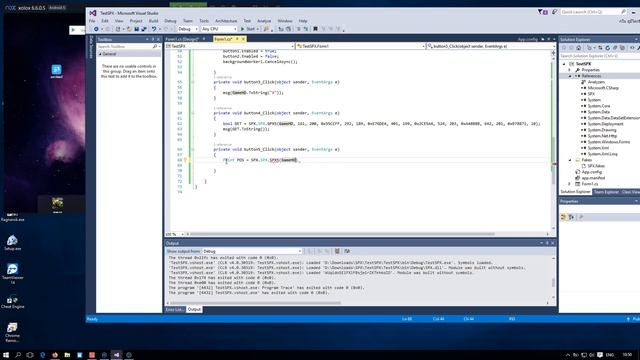Viewport: 640px width, 360px height.
Task: Expand the Form1.cs node
Action: 570,184
